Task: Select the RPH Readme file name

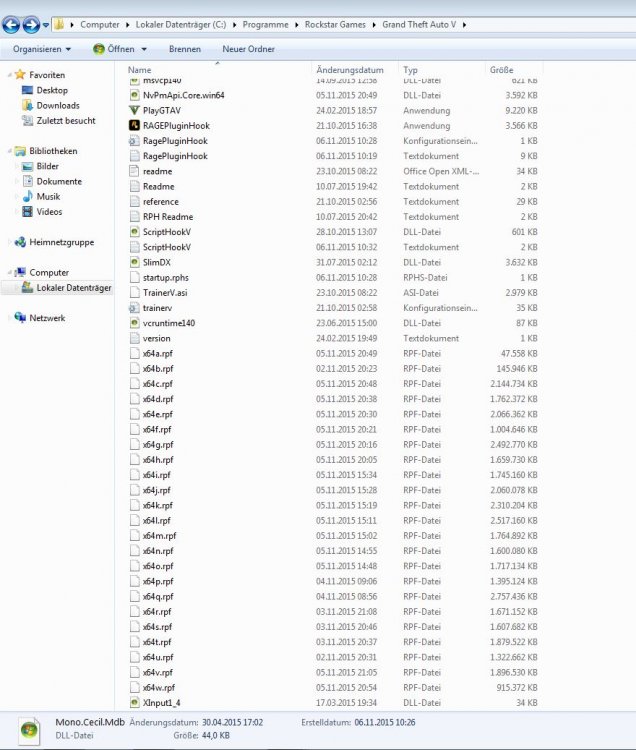Action: click(x=168, y=217)
